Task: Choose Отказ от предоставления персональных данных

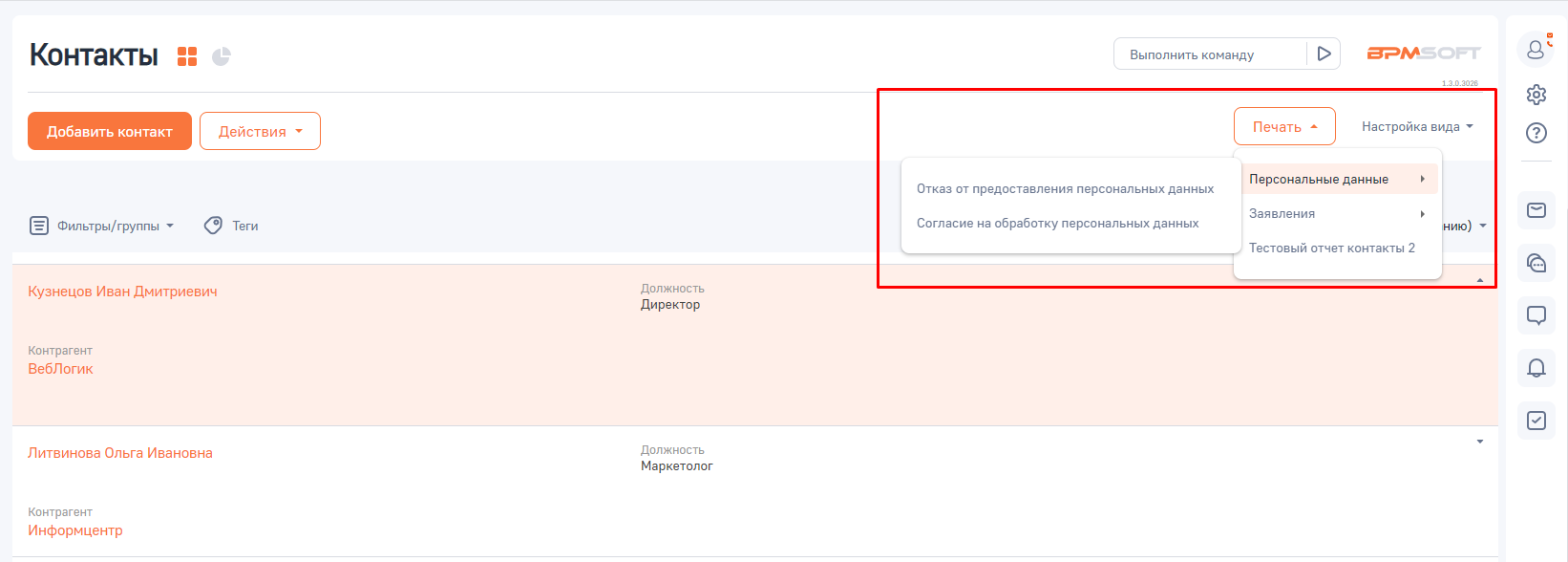Action: tap(1066, 188)
